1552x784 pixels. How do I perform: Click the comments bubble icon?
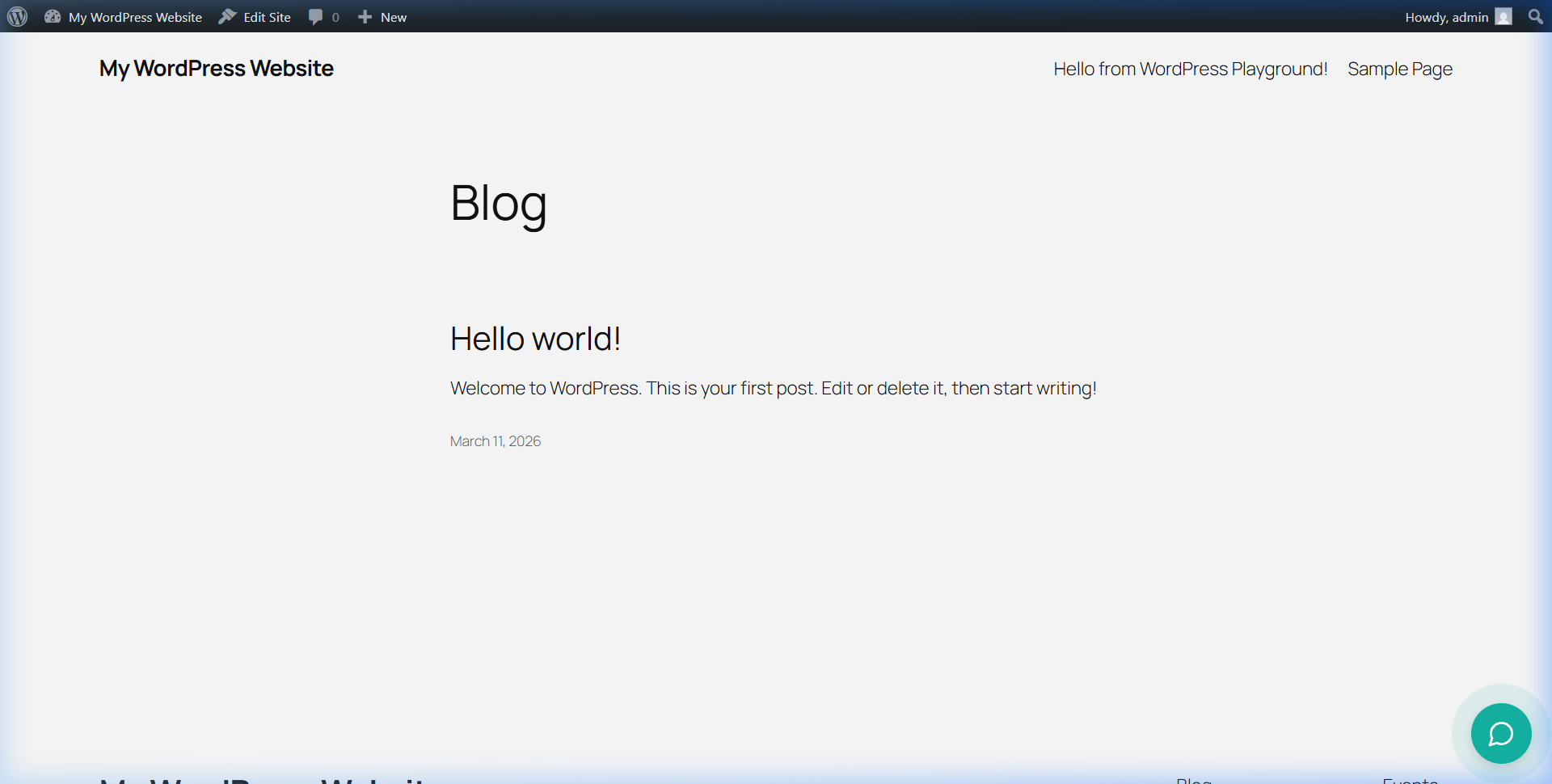[x=316, y=16]
